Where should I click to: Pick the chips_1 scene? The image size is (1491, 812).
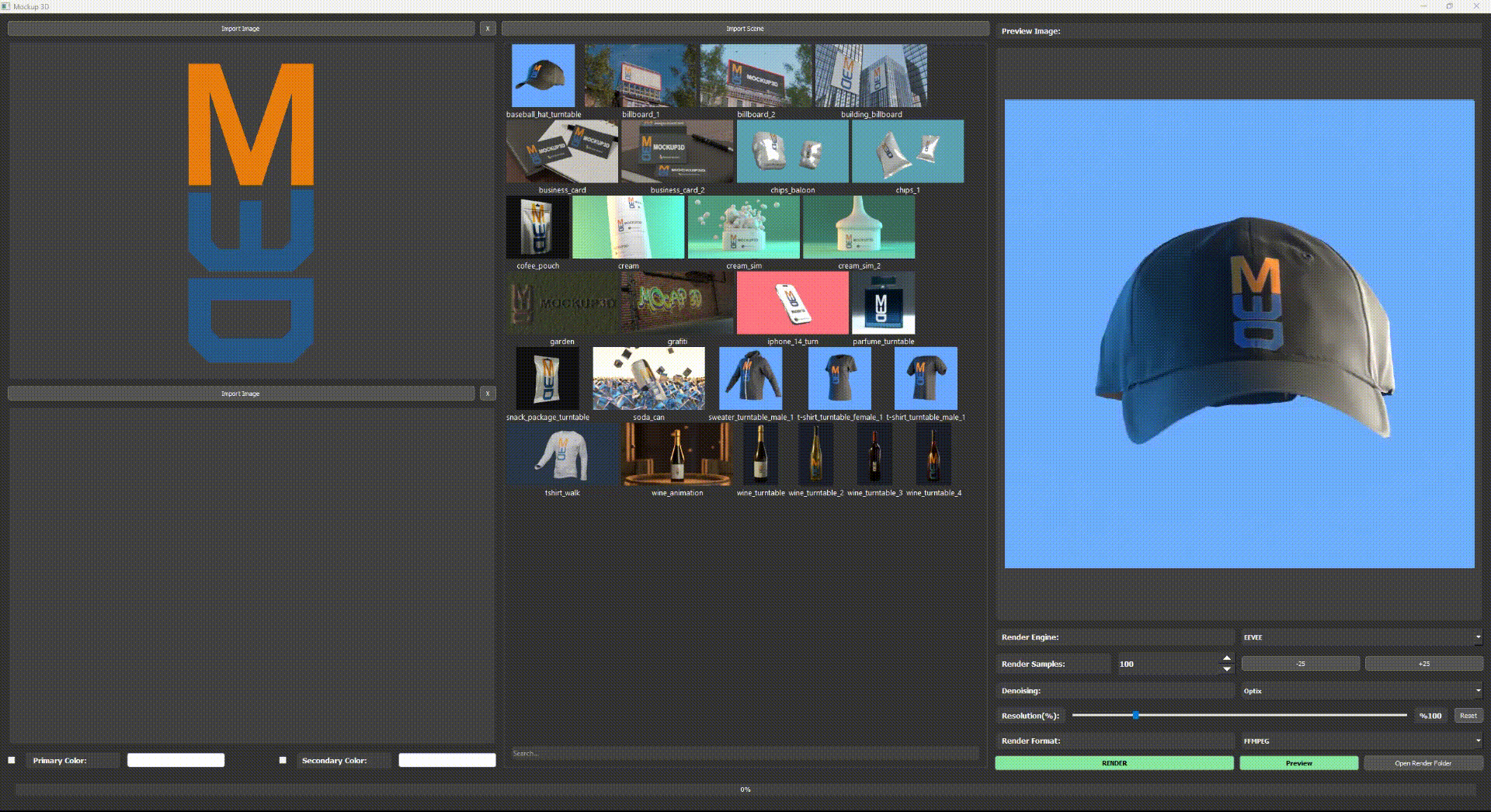tap(908, 151)
